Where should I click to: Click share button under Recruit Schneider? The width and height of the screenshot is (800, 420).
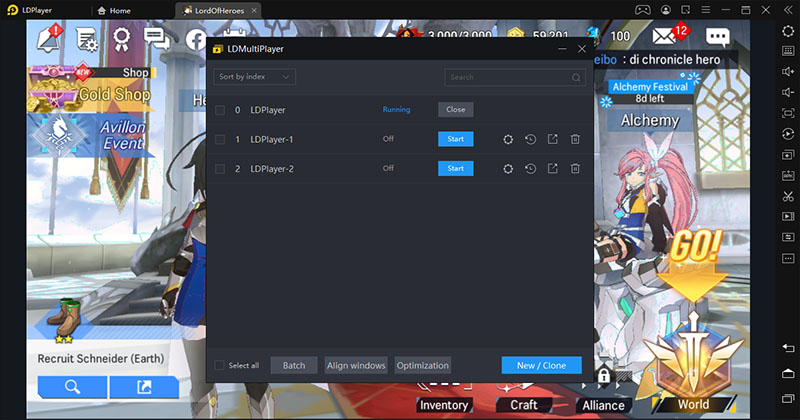pos(144,387)
